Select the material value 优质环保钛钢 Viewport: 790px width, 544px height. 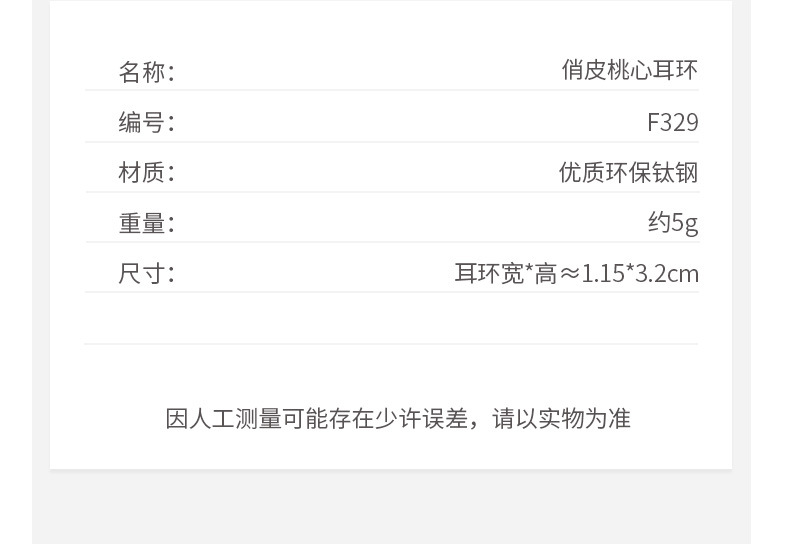(628, 172)
